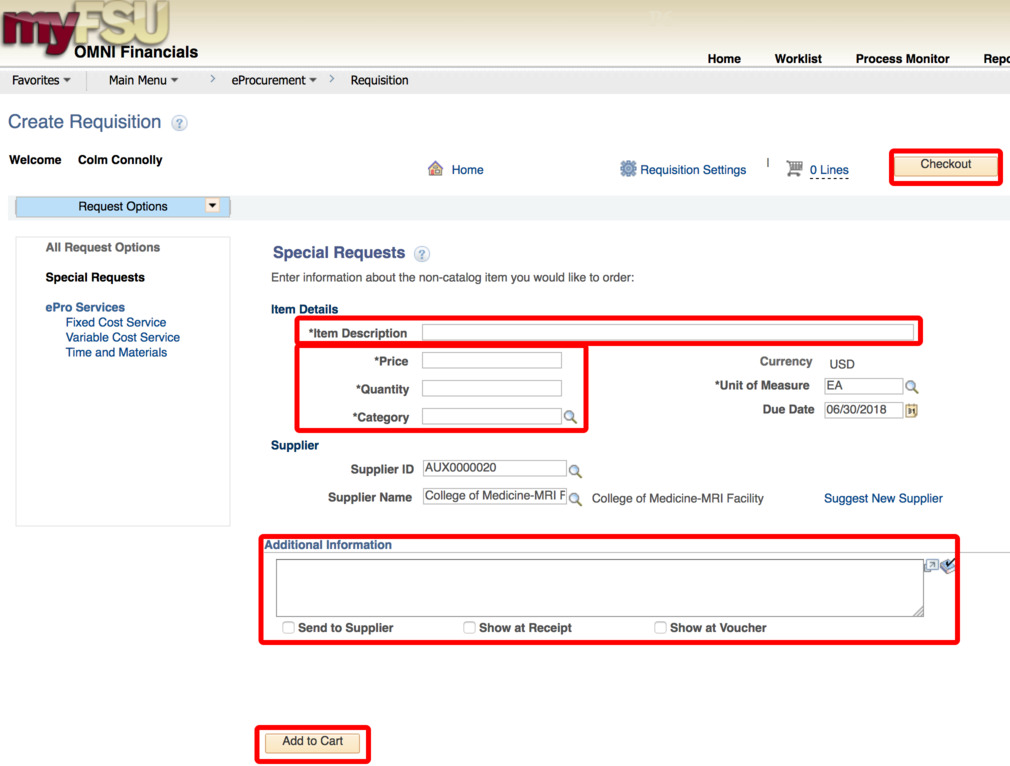This screenshot has height=766, width=1010.
Task: Enable Send to Supplier checkbox
Action: (289, 627)
